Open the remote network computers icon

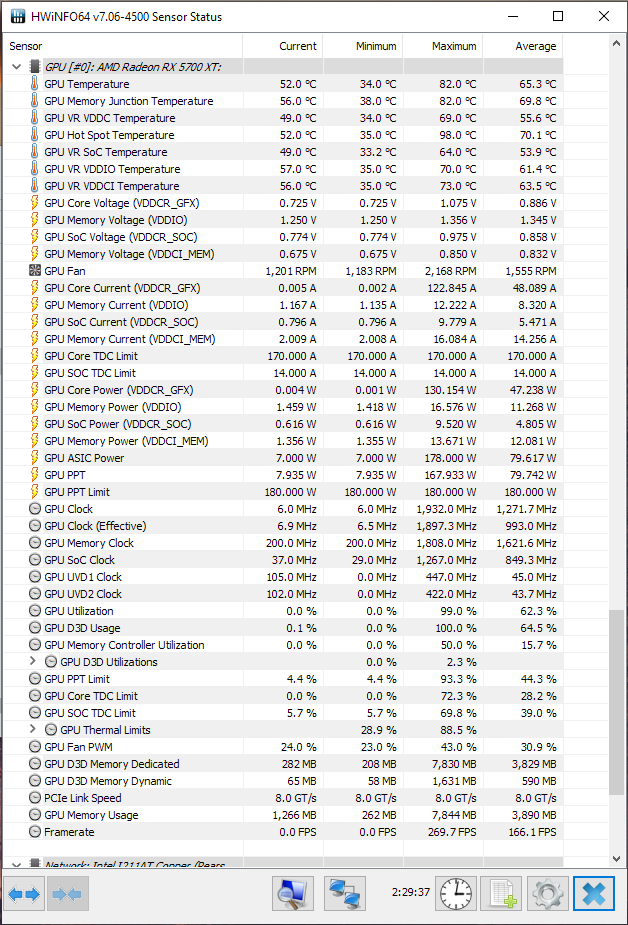point(345,894)
